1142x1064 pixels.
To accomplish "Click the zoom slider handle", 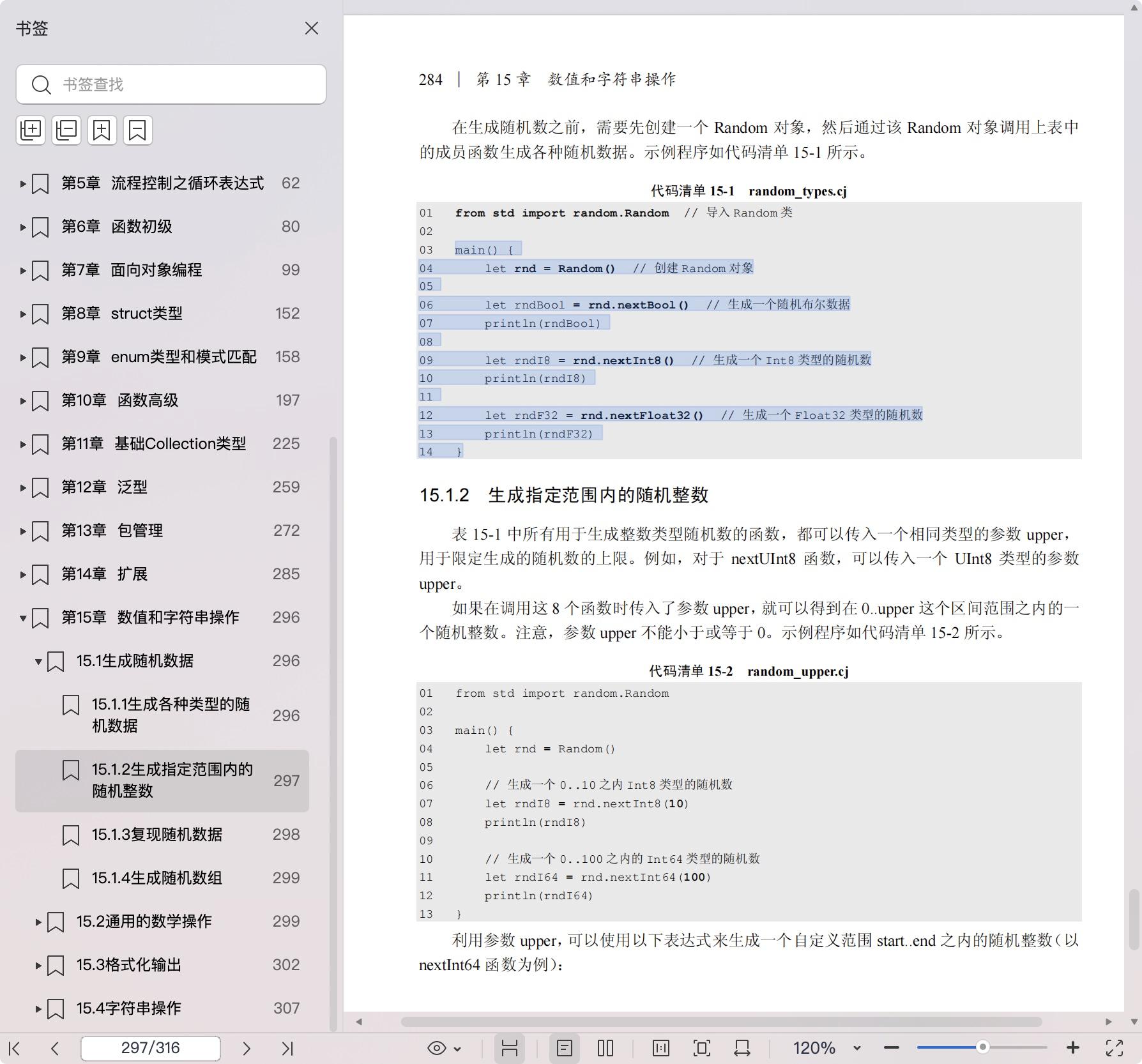I will tap(983, 1047).
